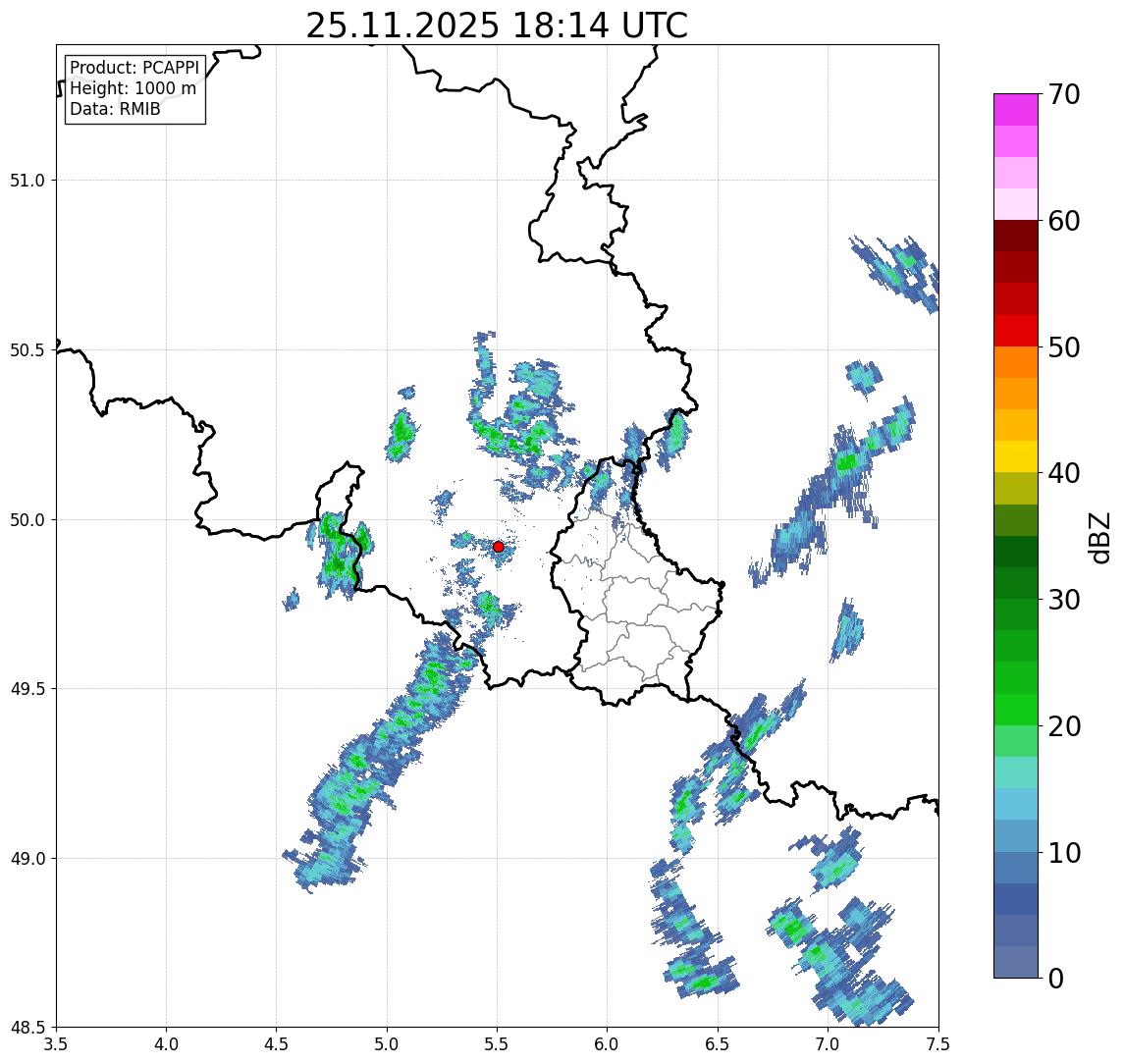Click the plot title '25.11.2025 18:14 UTC'
Image resolution: width=1124 pixels, height=1064 pixels.
click(497, 26)
